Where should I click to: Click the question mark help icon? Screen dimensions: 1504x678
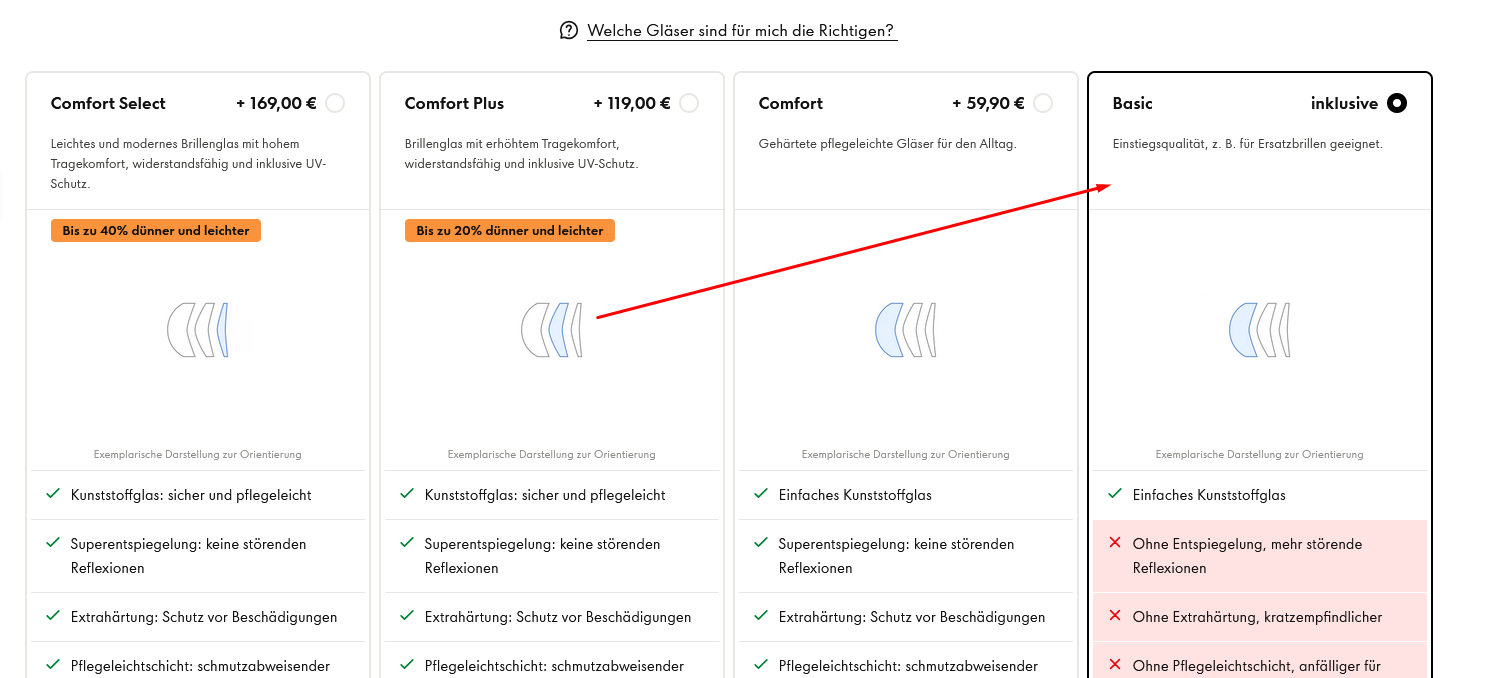click(569, 31)
